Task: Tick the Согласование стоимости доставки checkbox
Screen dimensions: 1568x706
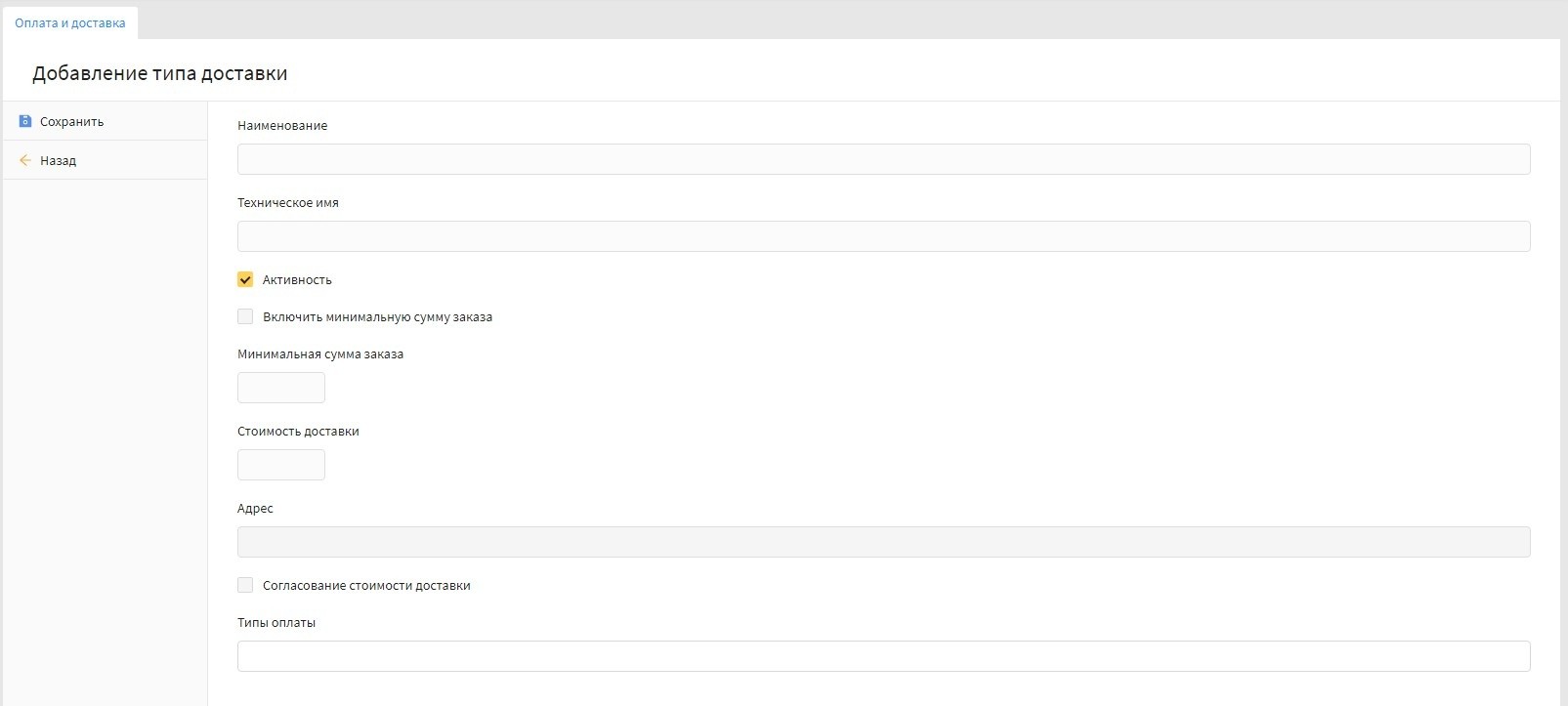Action: [245, 585]
